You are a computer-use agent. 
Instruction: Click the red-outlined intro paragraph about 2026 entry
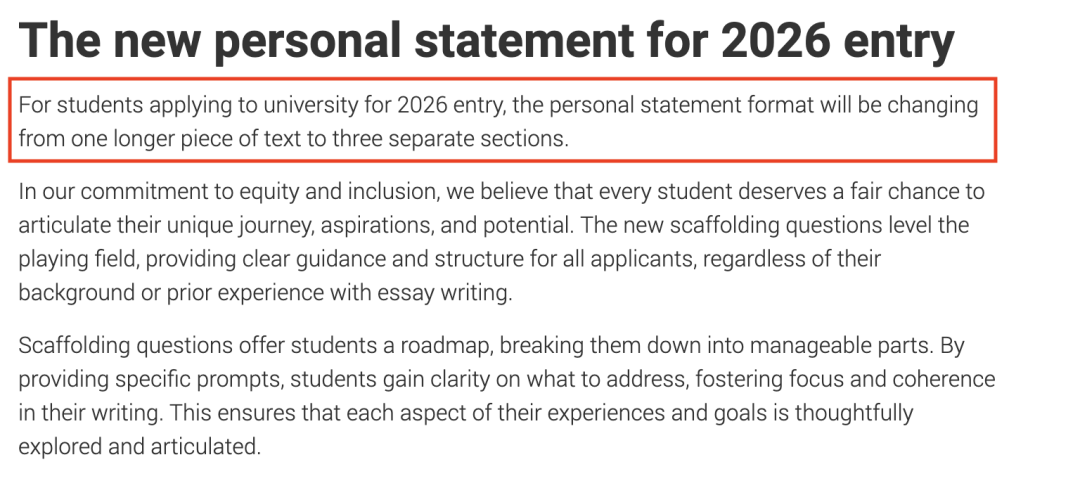coord(502,121)
